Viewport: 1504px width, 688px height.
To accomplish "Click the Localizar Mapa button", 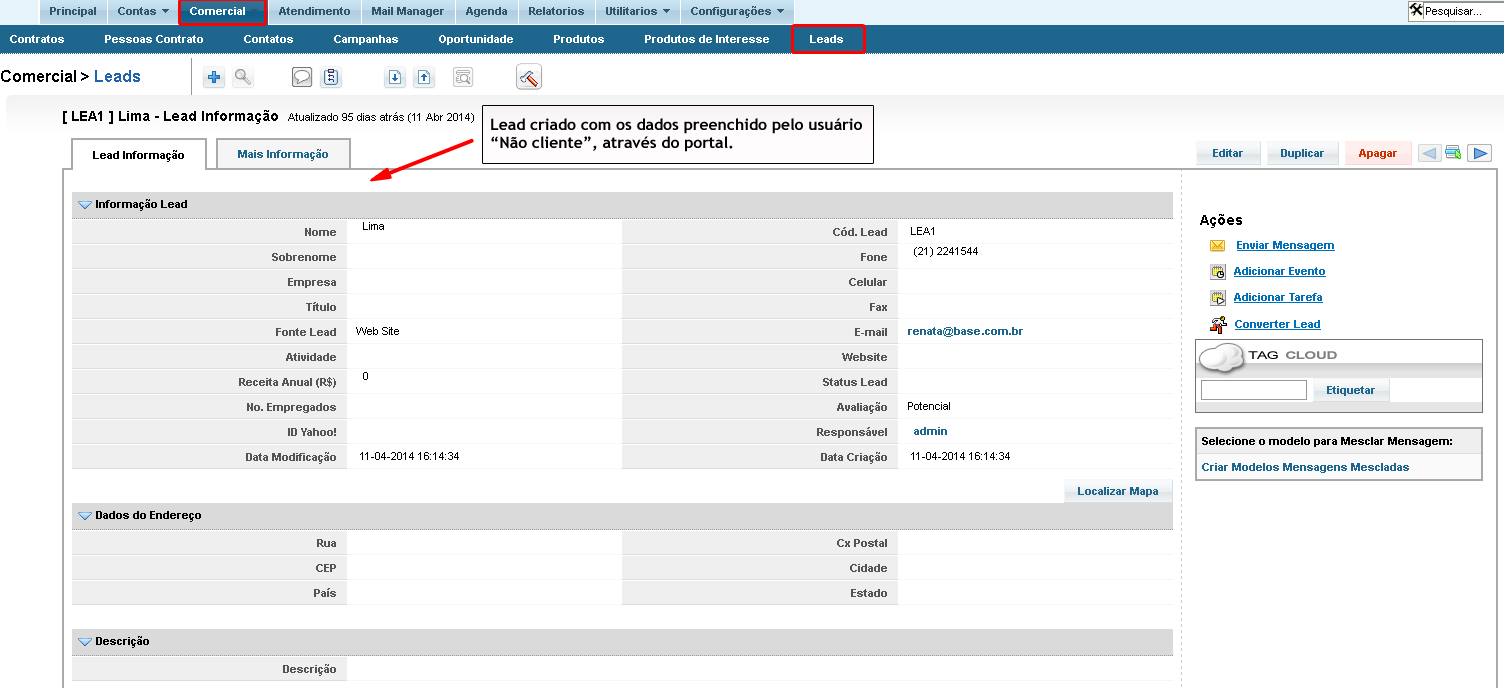I will click(x=1117, y=491).
